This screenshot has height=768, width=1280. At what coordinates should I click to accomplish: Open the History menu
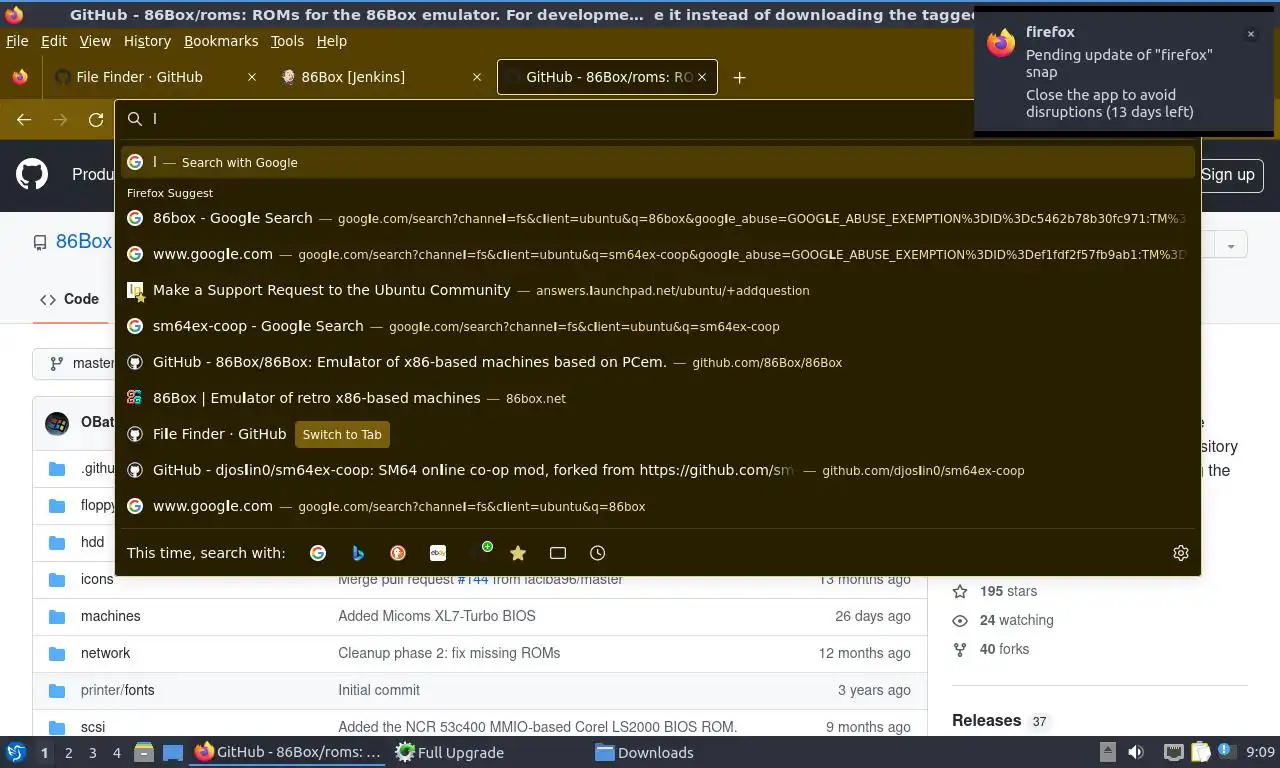point(147,41)
